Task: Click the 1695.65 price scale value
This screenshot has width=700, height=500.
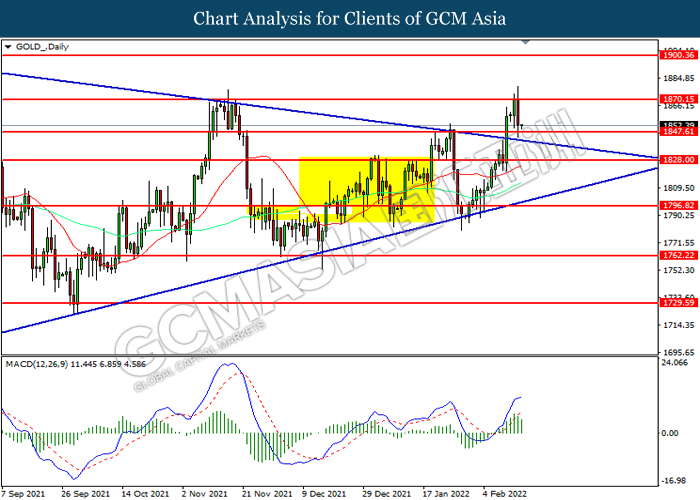Action: [x=679, y=352]
